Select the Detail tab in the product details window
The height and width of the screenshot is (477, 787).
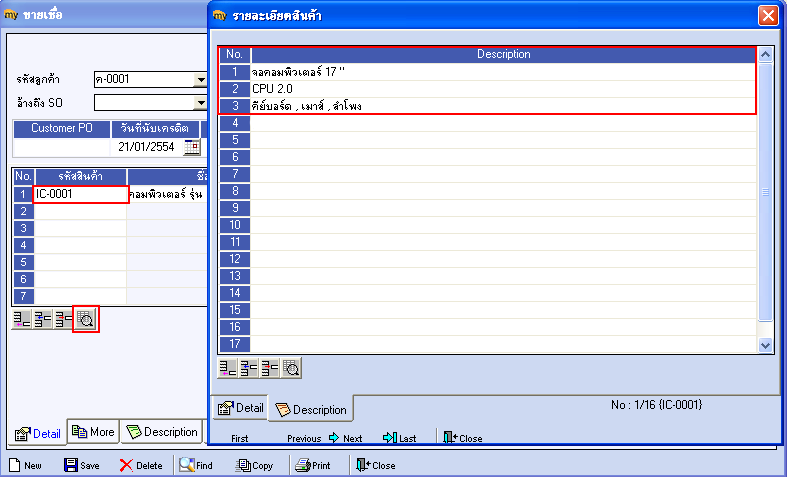240,408
